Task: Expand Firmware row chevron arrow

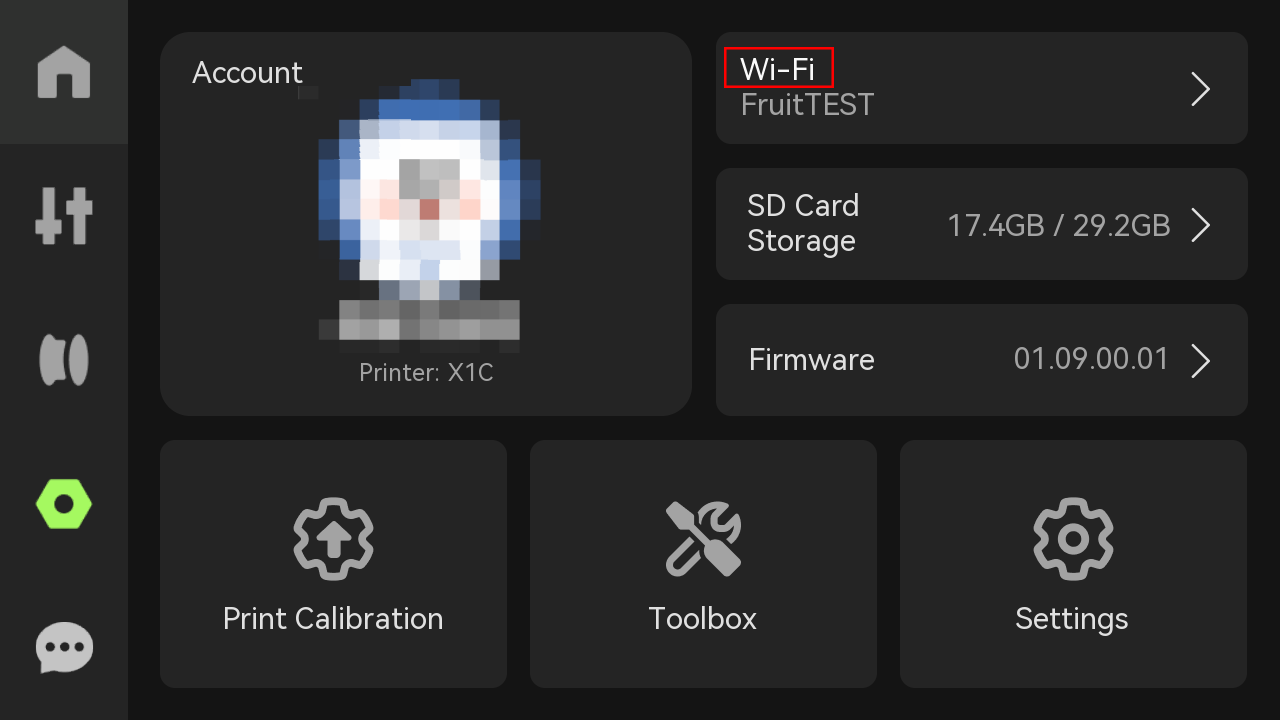Action: click(x=1201, y=360)
